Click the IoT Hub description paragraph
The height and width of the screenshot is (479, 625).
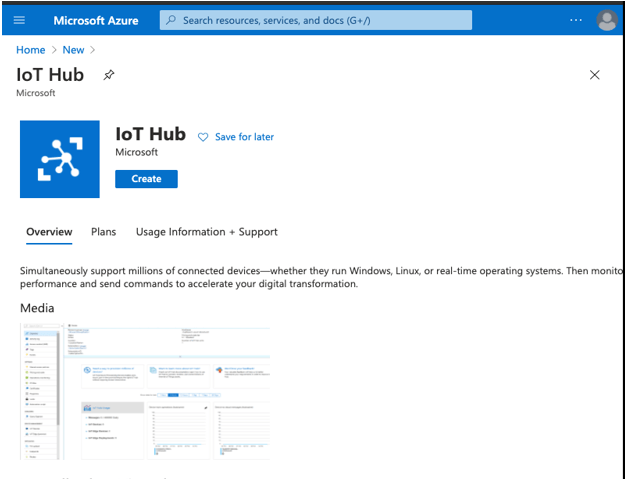tap(321, 277)
